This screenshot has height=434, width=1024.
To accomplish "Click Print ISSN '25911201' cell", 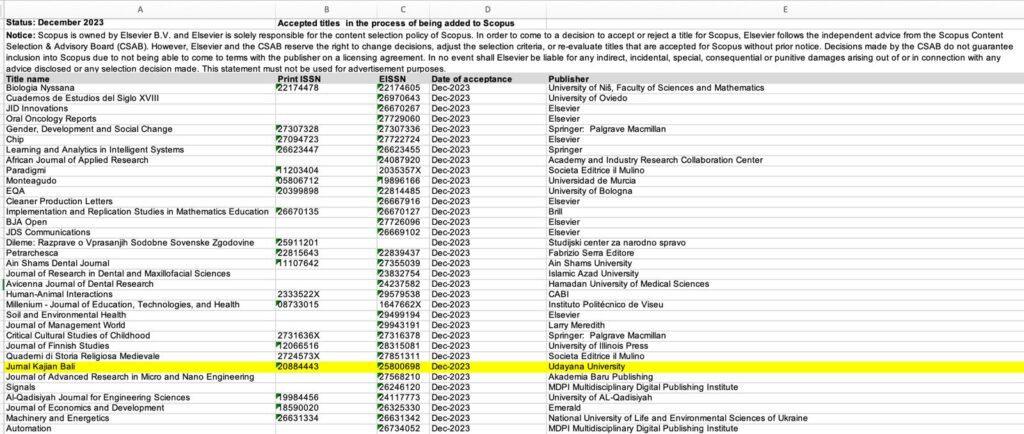I will (327, 243).
